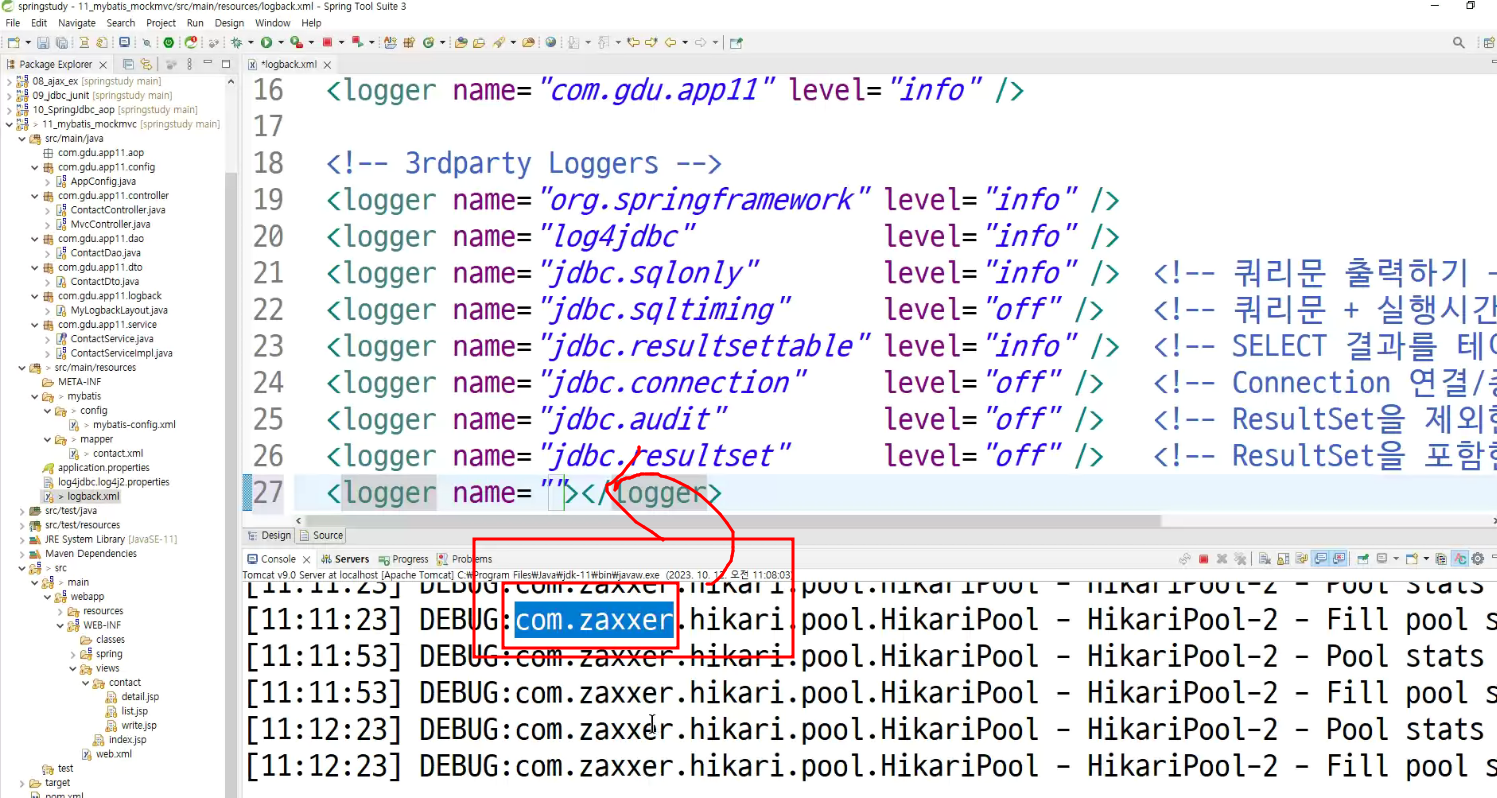Toggle Scroll Lock in Console toolbar
Screen dimensions: 1497x798
coord(1283,559)
